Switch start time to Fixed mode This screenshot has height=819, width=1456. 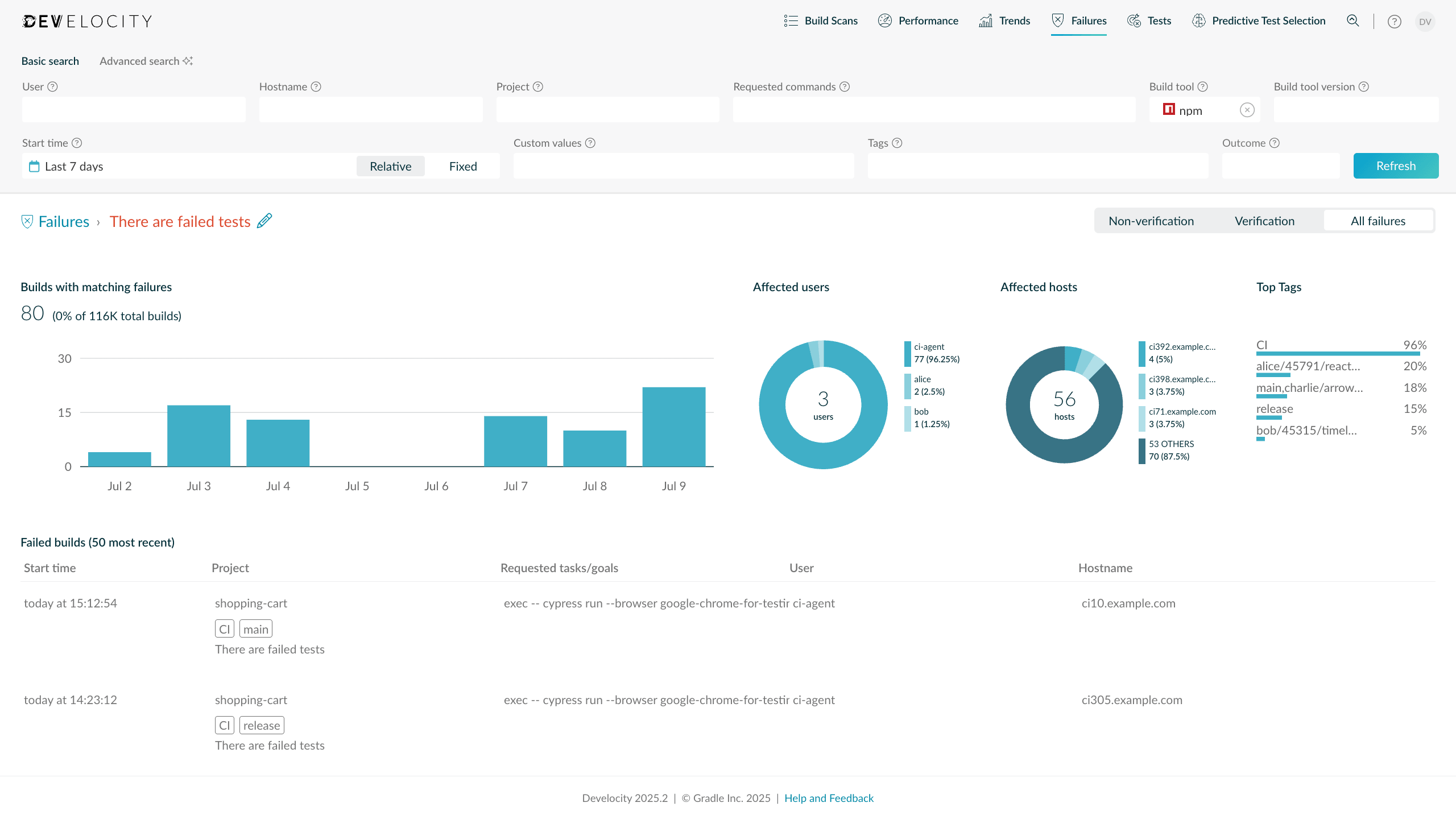coord(463,166)
